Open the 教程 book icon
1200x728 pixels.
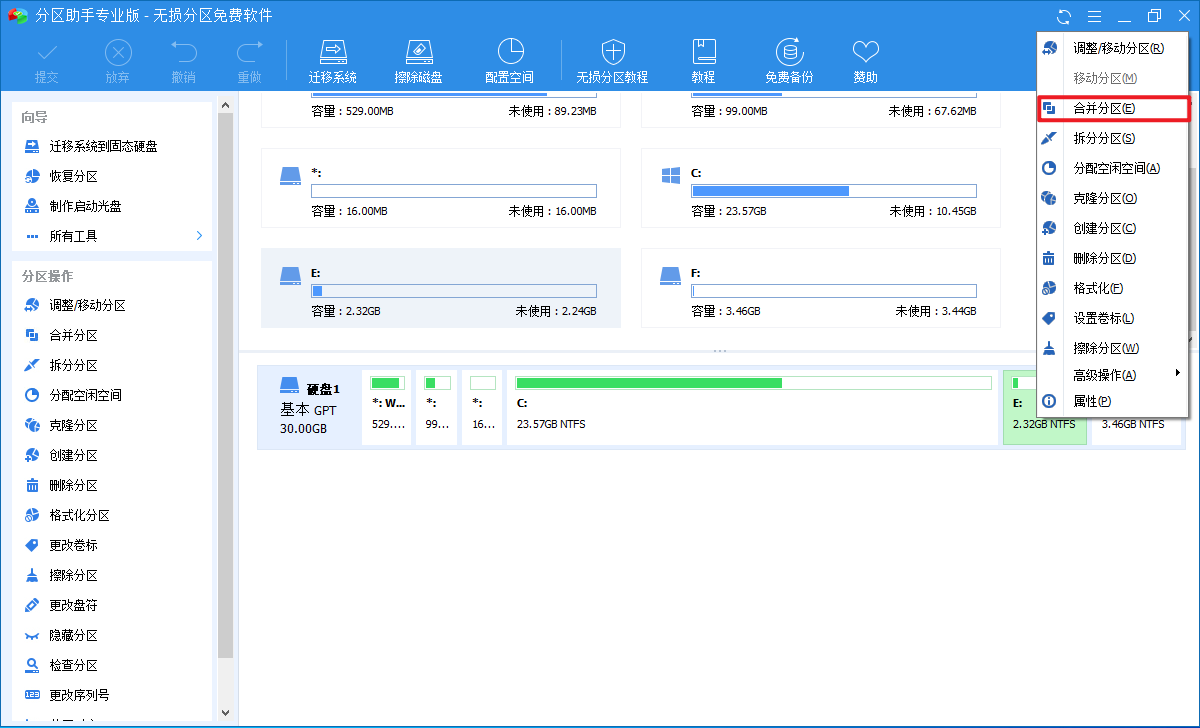click(x=703, y=62)
